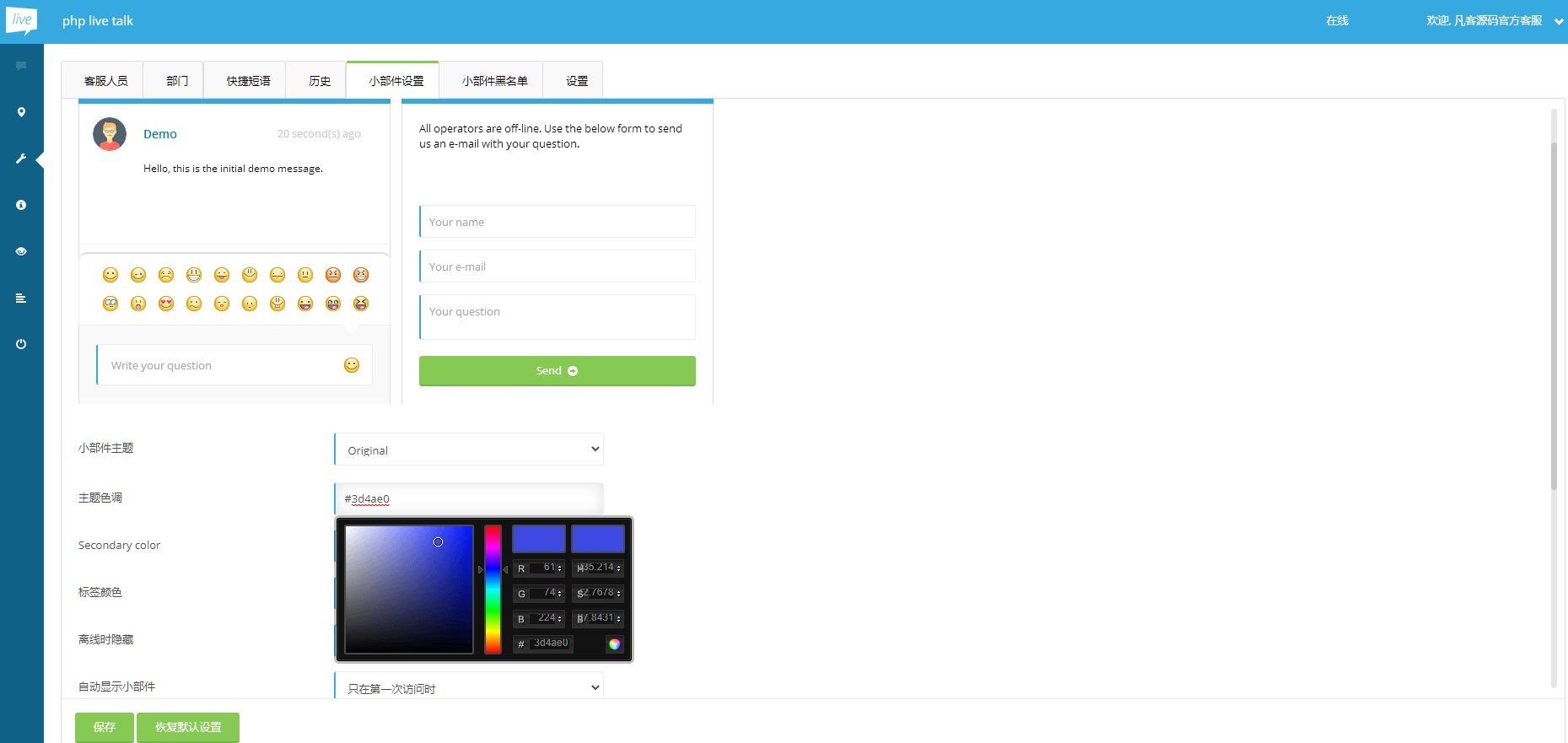Open the map marker sidebar icon

click(x=21, y=112)
